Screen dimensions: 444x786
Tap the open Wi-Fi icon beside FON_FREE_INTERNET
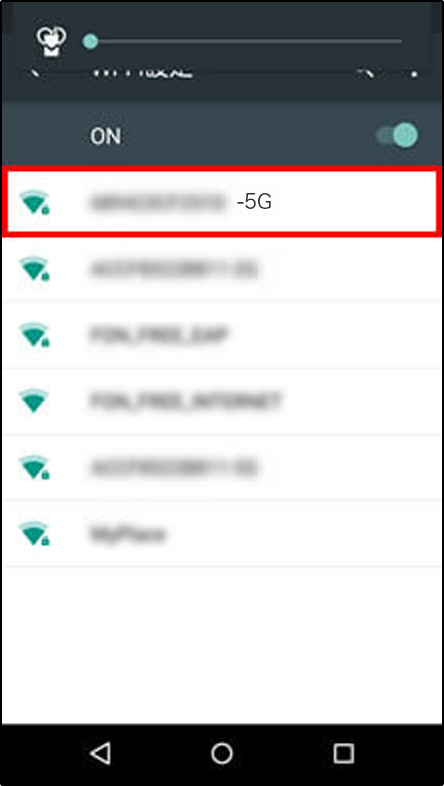coord(34,401)
